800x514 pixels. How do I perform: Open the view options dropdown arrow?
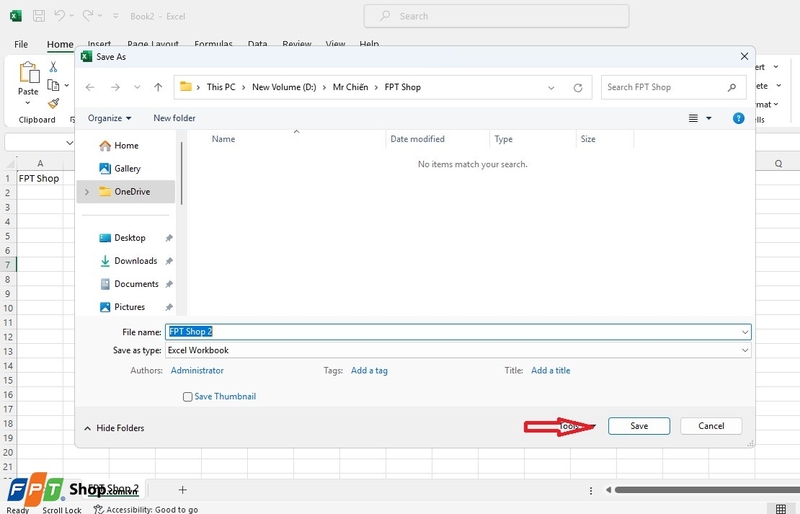coord(708,118)
